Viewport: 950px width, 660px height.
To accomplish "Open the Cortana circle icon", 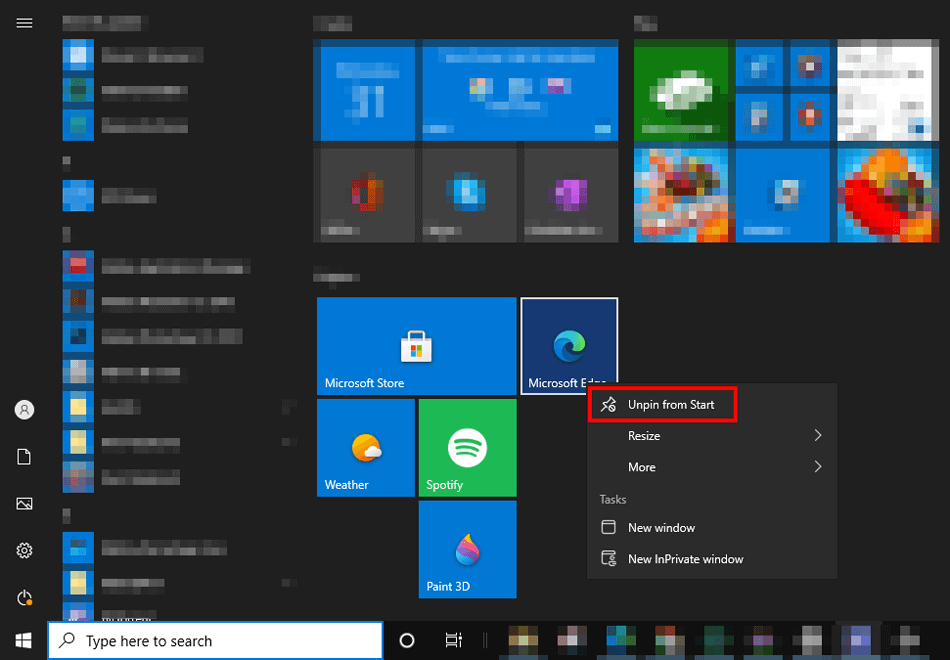I will point(407,641).
